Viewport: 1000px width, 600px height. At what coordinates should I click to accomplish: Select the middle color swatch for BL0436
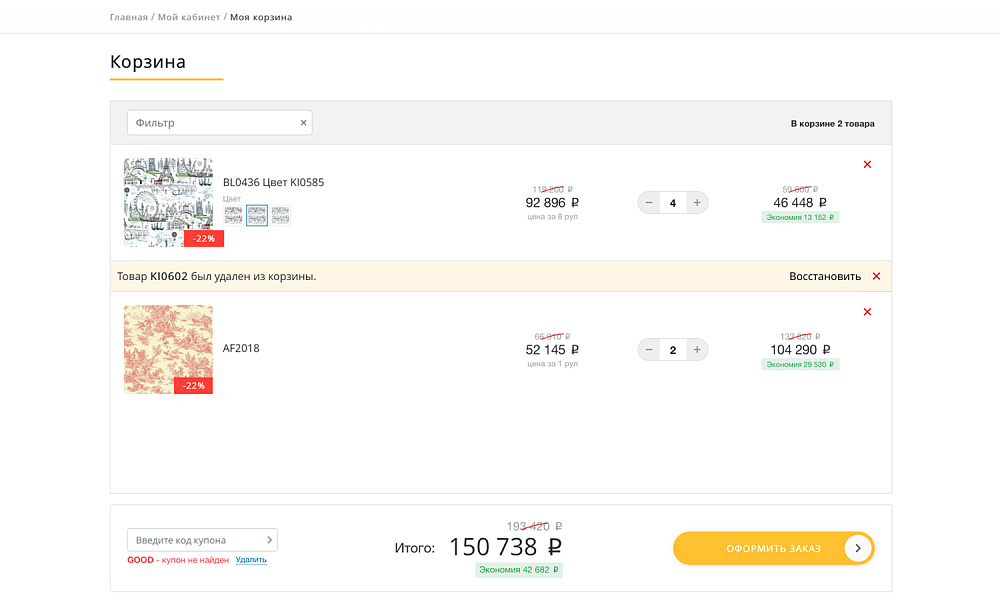(x=257, y=216)
